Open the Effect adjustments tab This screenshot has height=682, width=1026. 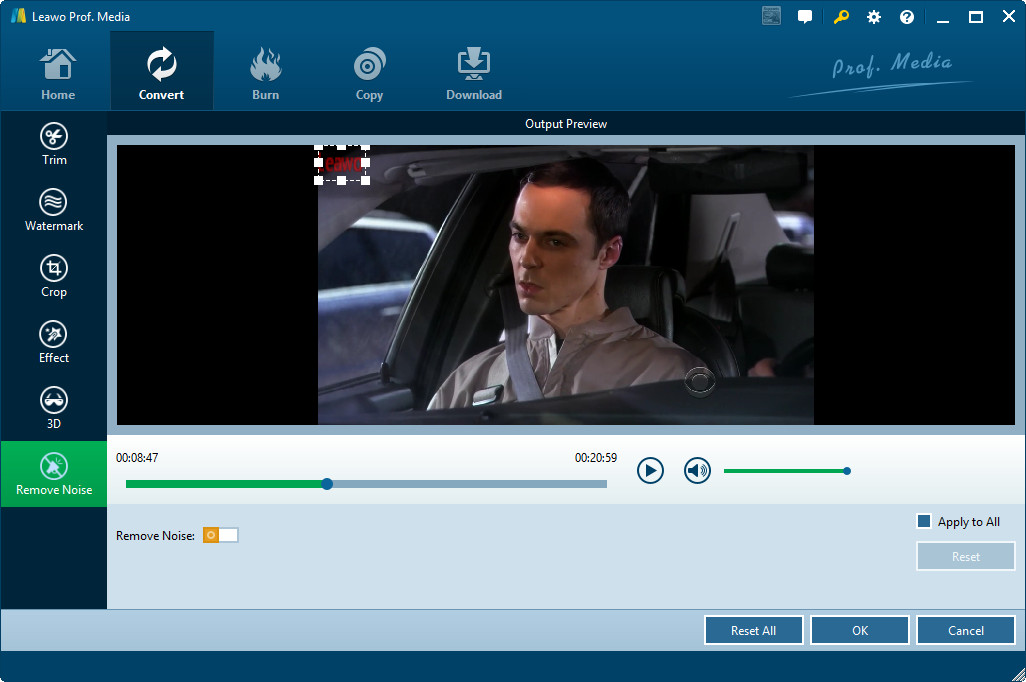54,342
